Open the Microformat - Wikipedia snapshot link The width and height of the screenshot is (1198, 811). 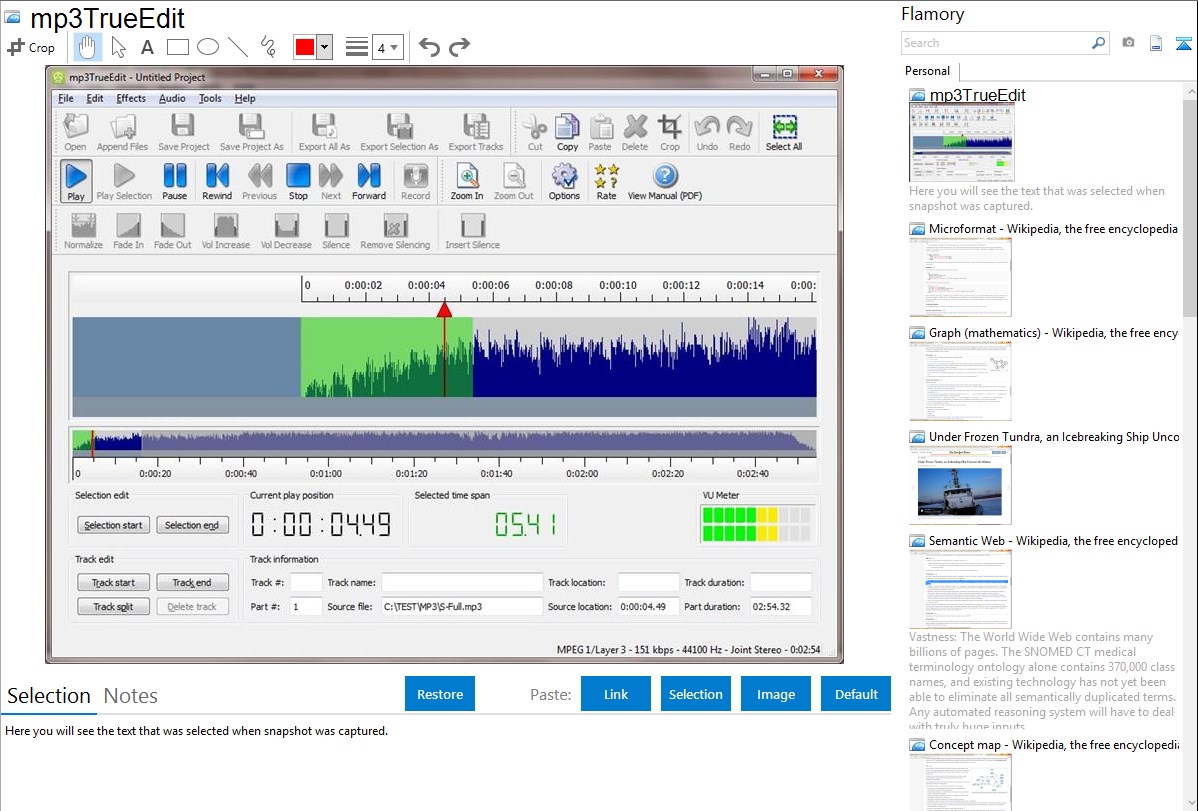click(1053, 229)
